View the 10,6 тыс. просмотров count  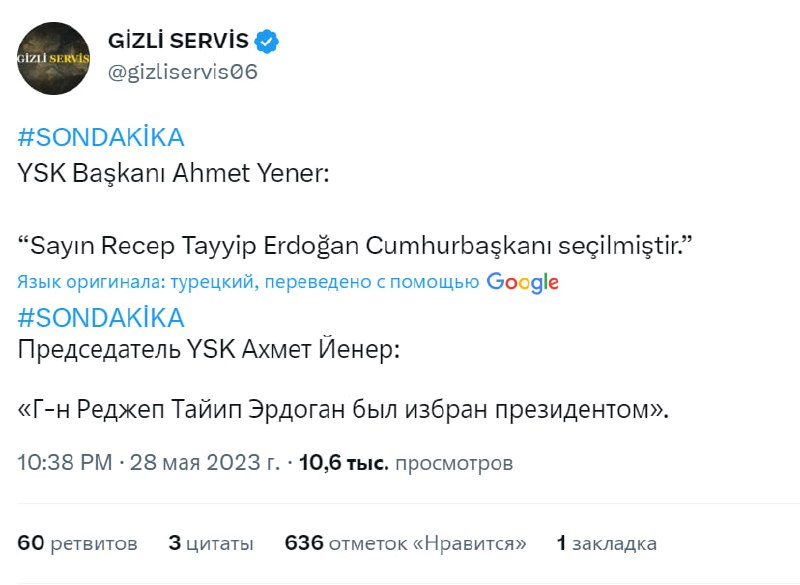[x=406, y=463]
